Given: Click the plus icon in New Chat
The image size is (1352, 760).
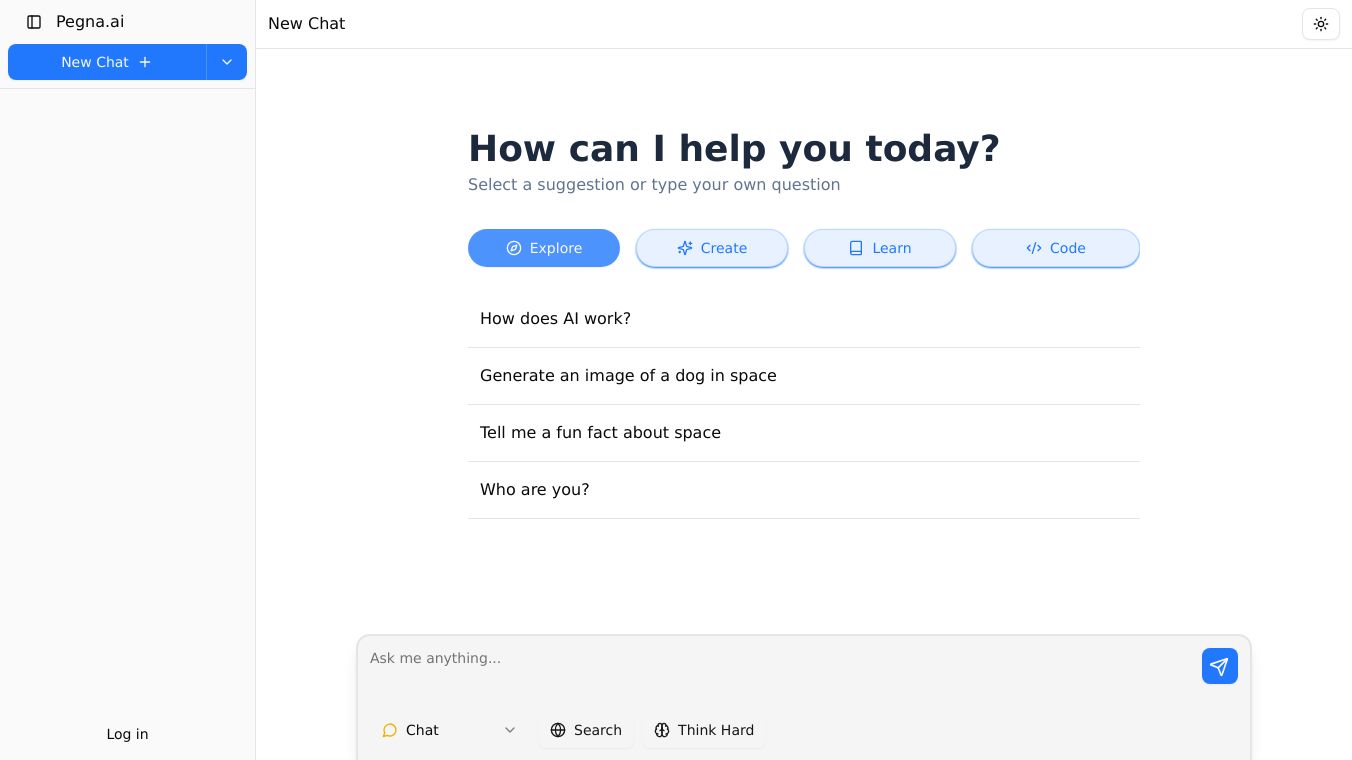Looking at the screenshot, I should coord(145,62).
